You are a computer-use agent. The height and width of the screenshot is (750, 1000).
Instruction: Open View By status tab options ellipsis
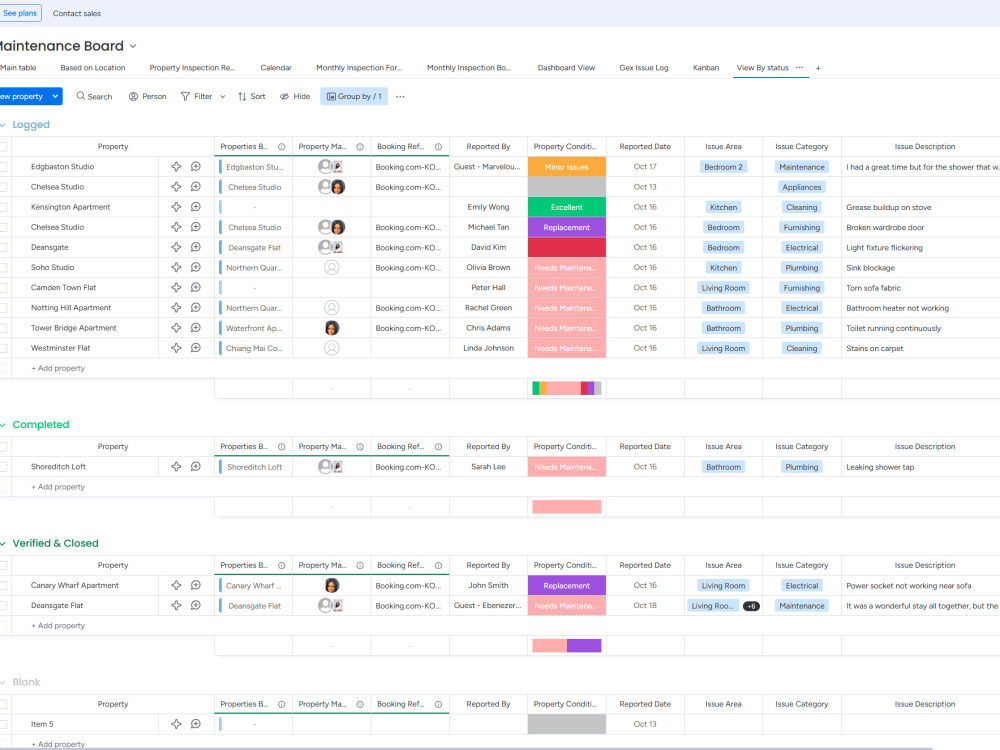799,67
